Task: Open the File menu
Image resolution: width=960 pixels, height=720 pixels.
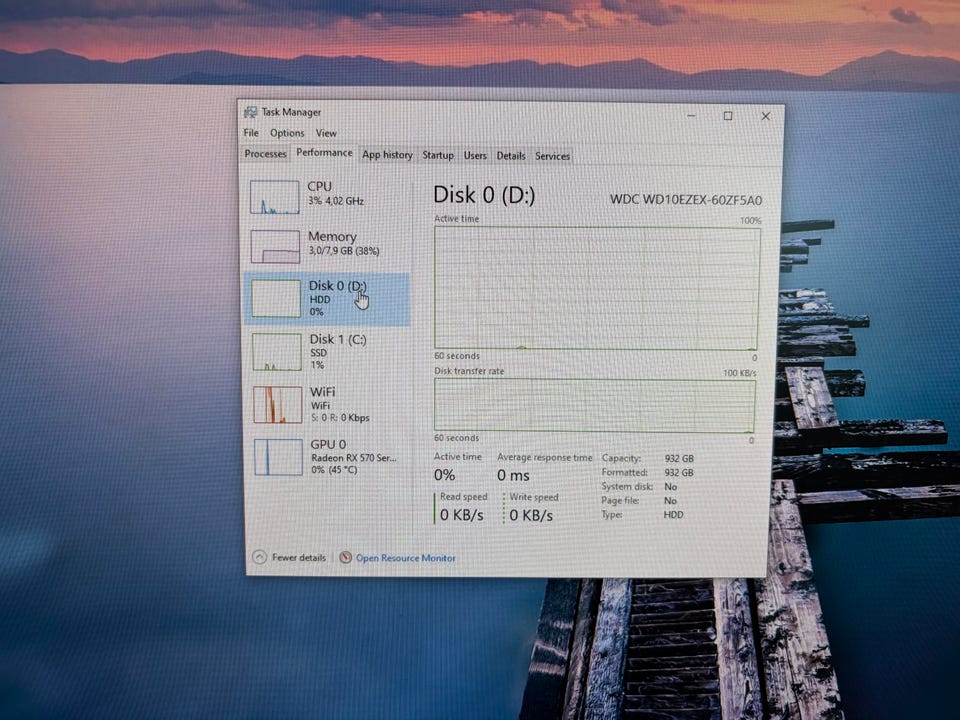Action: 251,133
